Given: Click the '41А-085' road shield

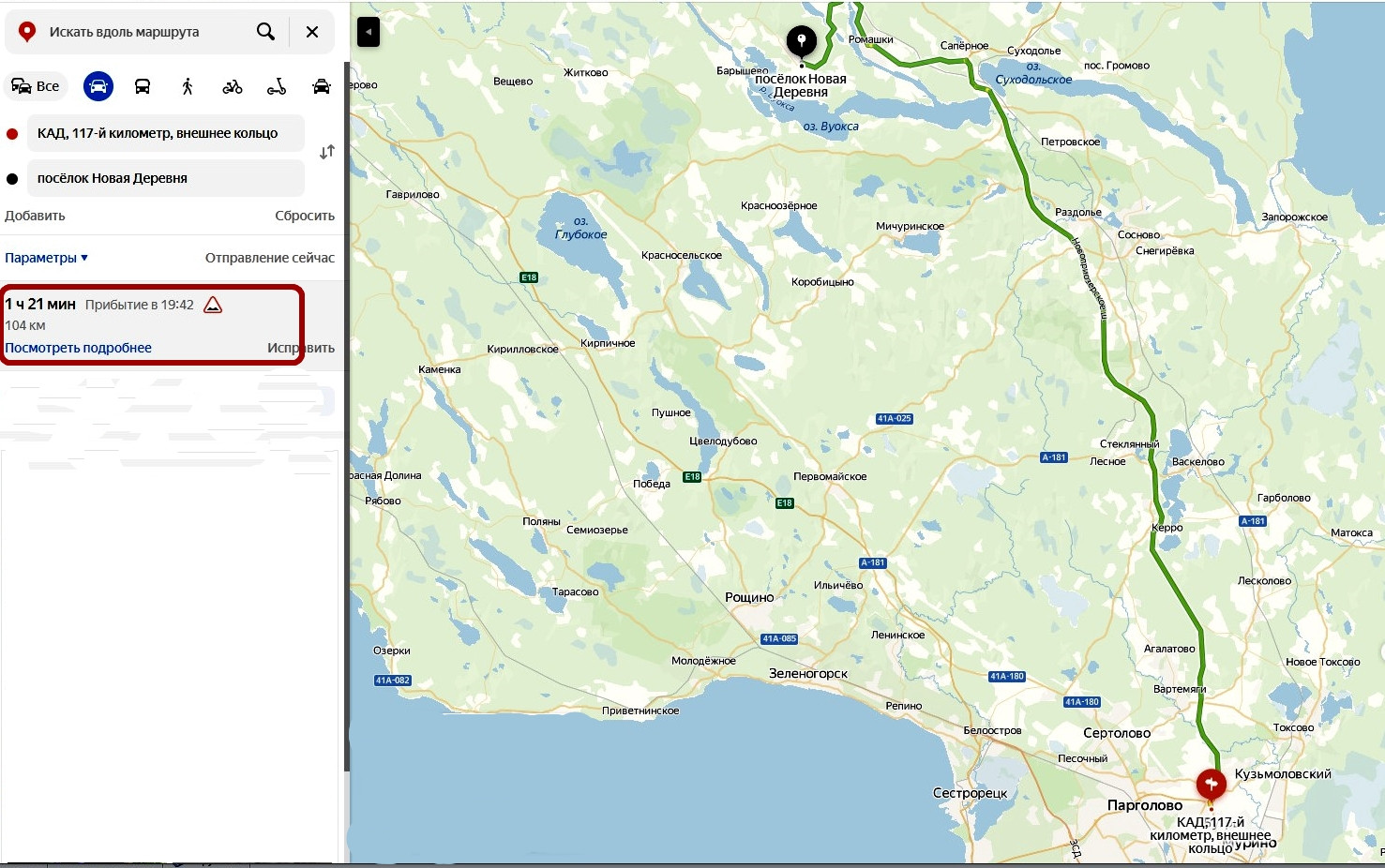Looking at the screenshot, I should click(x=779, y=639).
